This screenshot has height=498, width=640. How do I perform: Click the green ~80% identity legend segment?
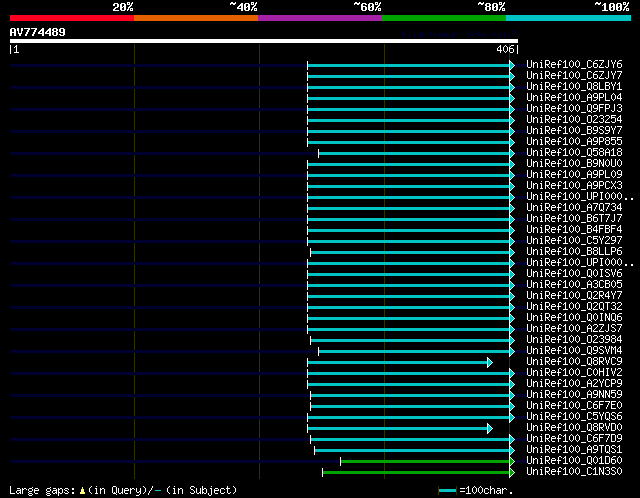coord(444,18)
